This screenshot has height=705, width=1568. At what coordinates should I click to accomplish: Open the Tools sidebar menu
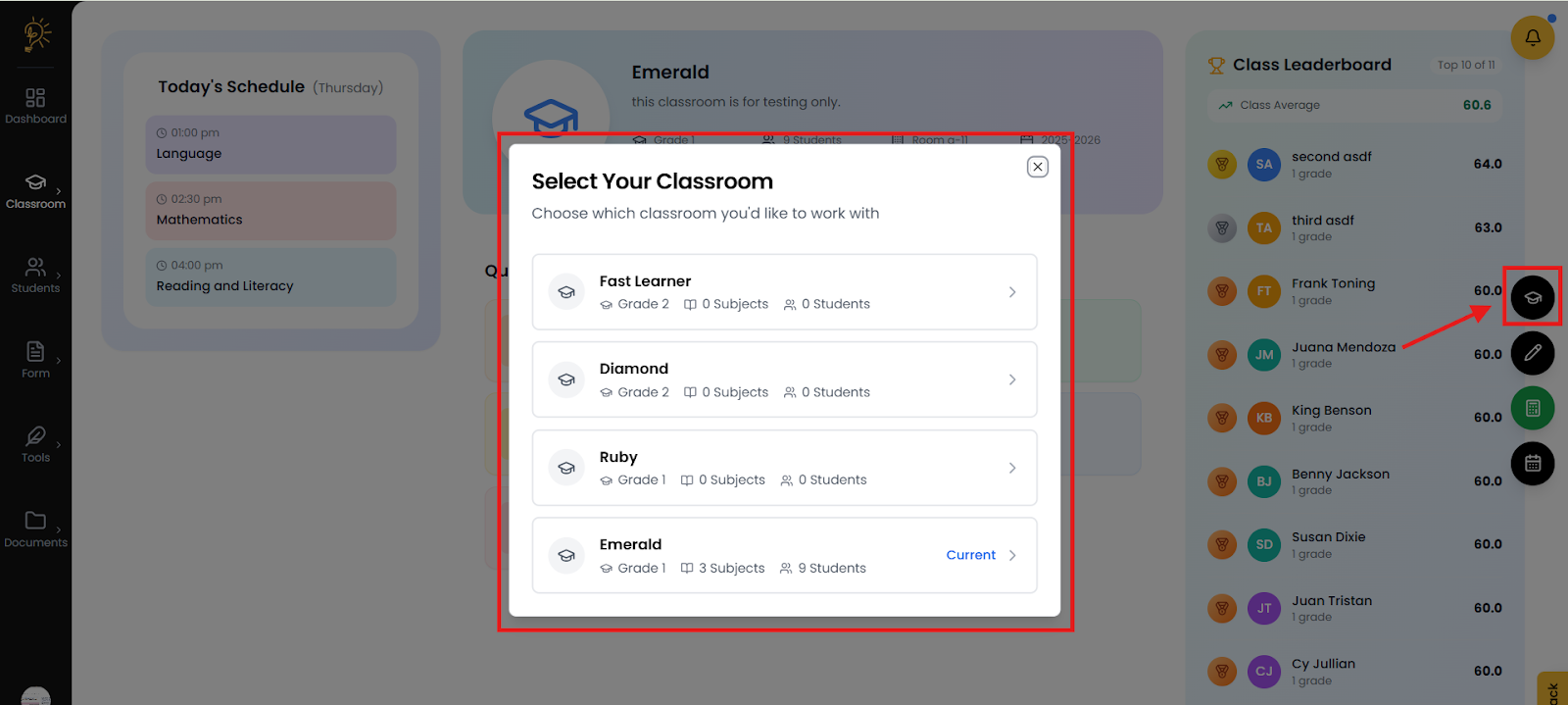(x=35, y=444)
